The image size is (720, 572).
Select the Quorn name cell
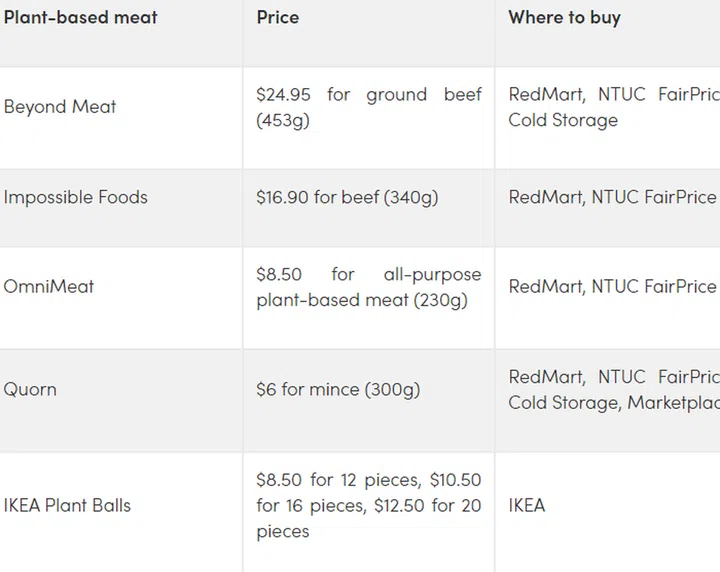pos(30,389)
